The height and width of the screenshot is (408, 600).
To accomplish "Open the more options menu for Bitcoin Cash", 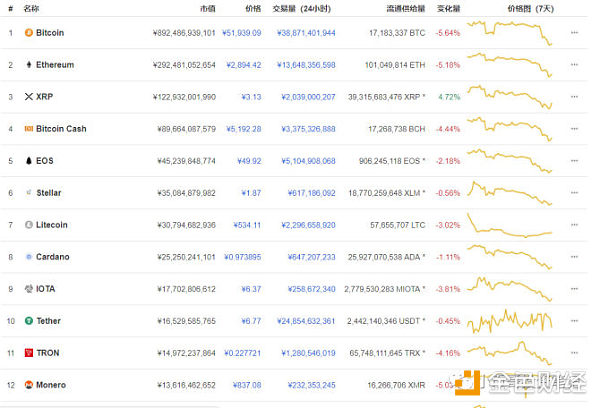I will (574, 129).
